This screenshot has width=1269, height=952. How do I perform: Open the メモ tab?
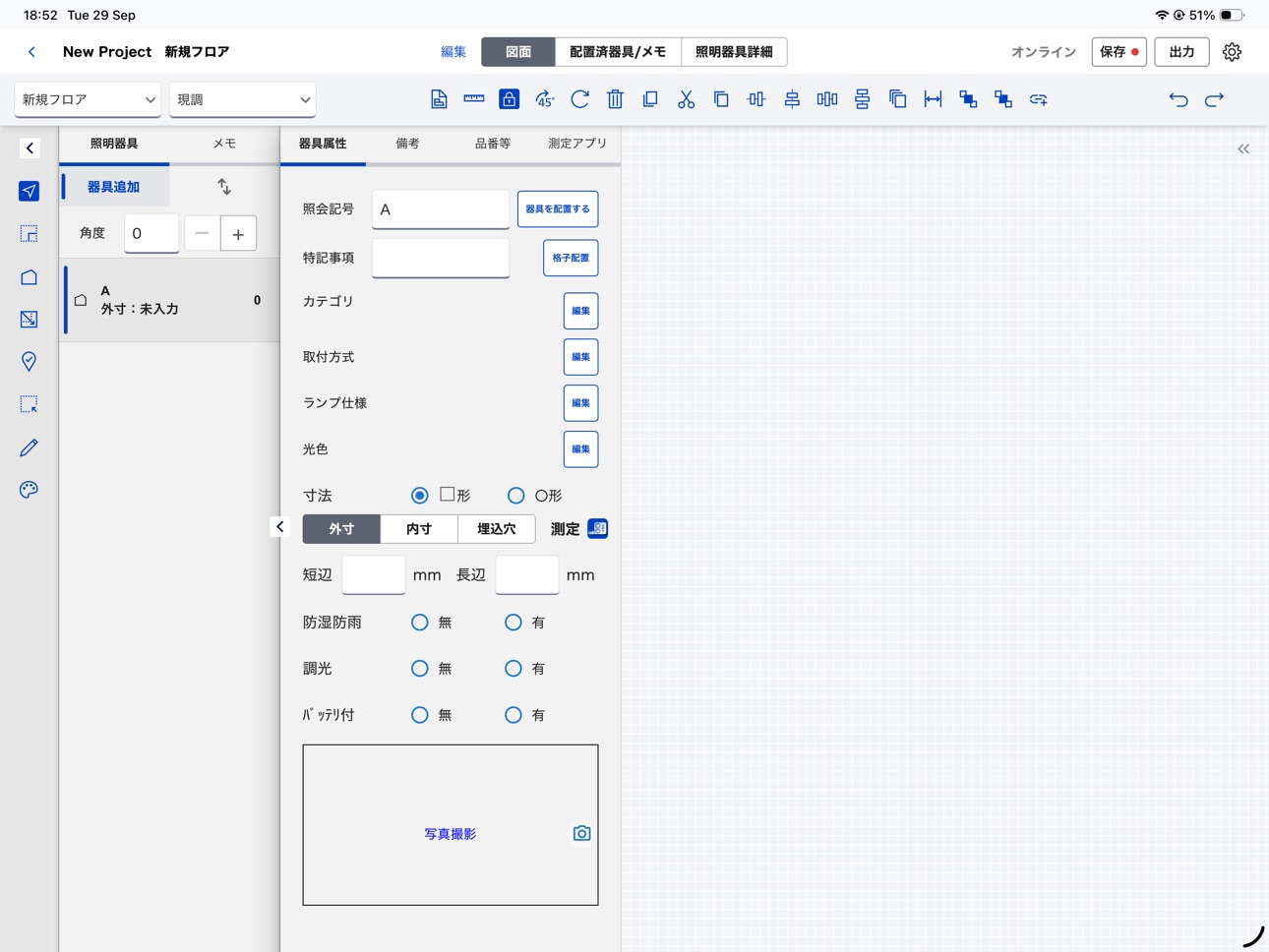pyautogui.click(x=224, y=144)
